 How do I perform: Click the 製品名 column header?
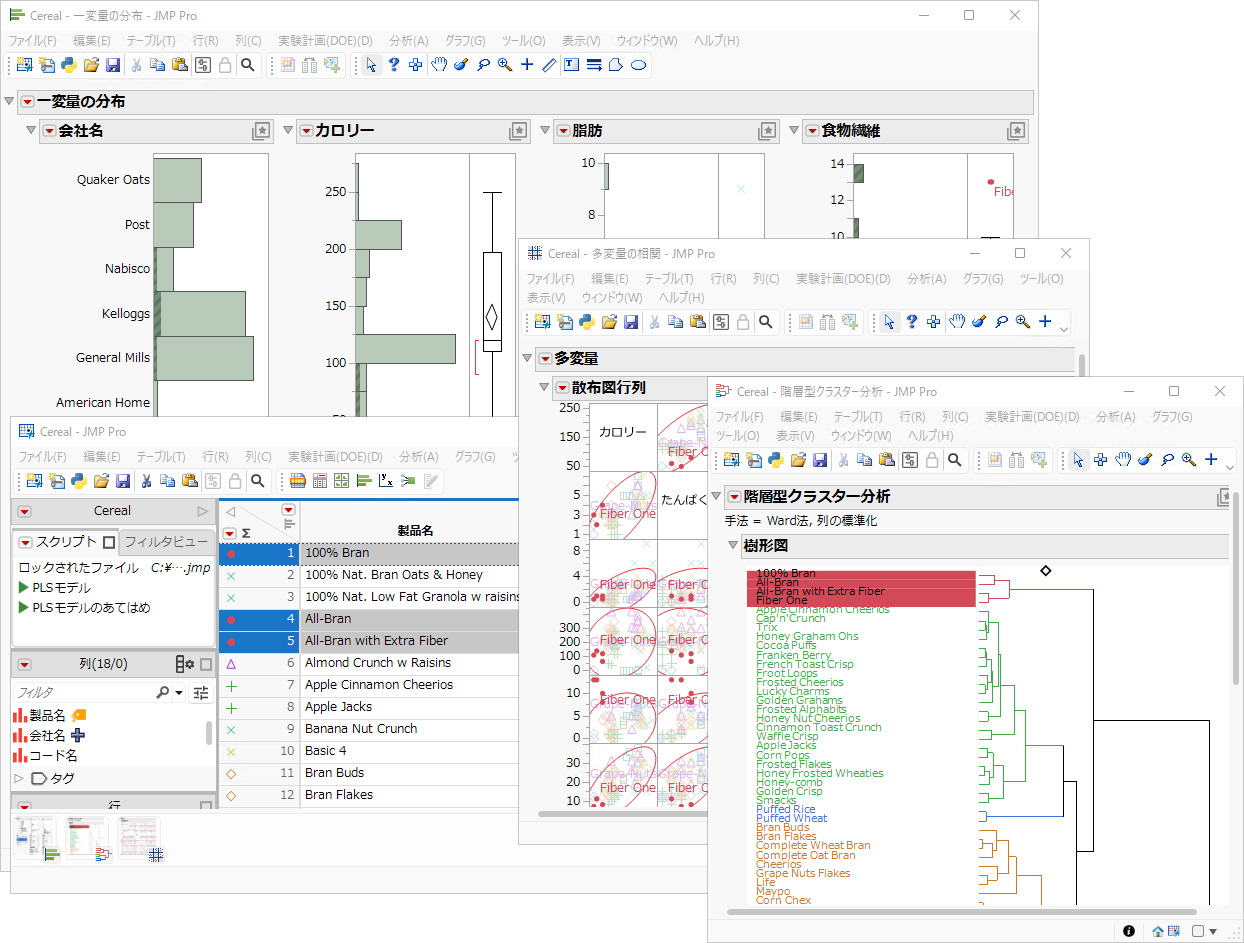coord(415,531)
